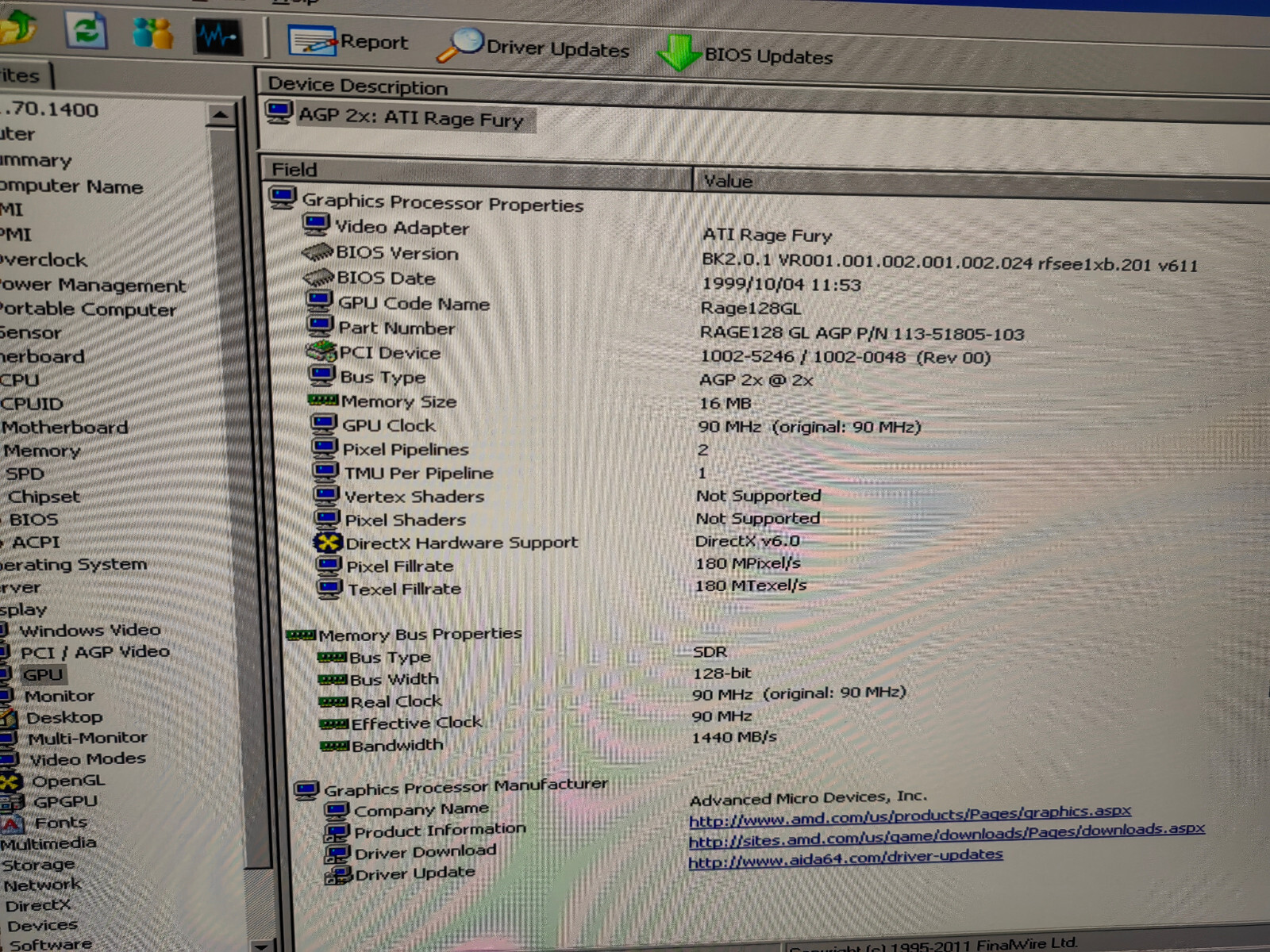Select the Pixel Shaders field
The image size is (1270, 952).
click(x=405, y=520)
